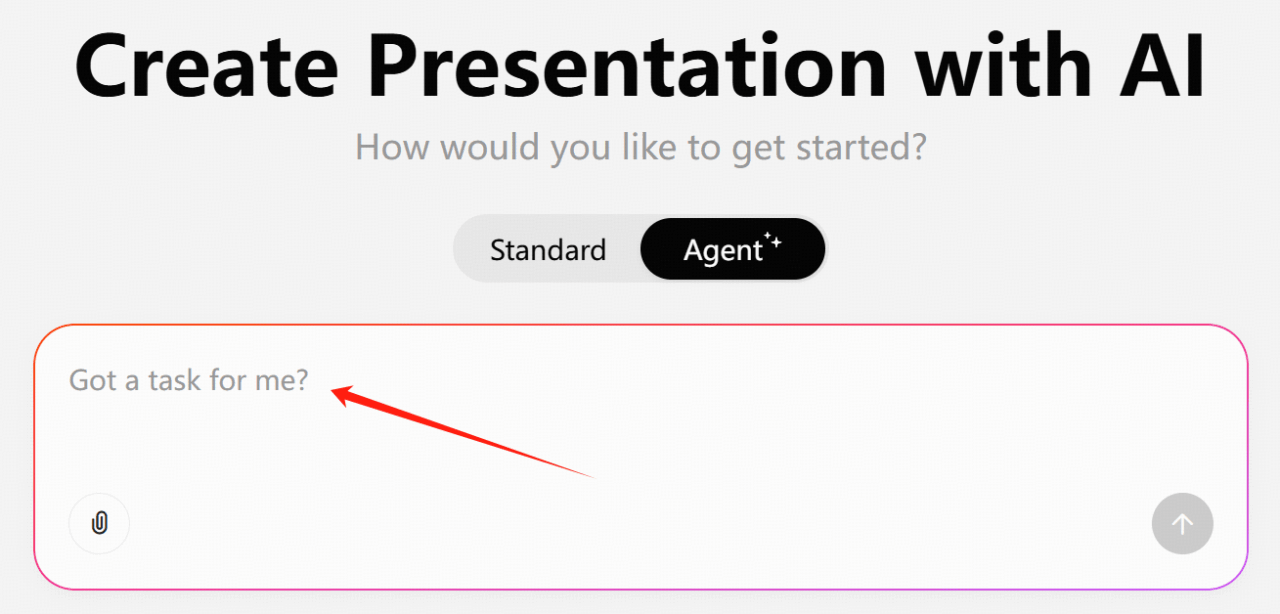Click the stars icon on the Agent pill

click(774, 236)
